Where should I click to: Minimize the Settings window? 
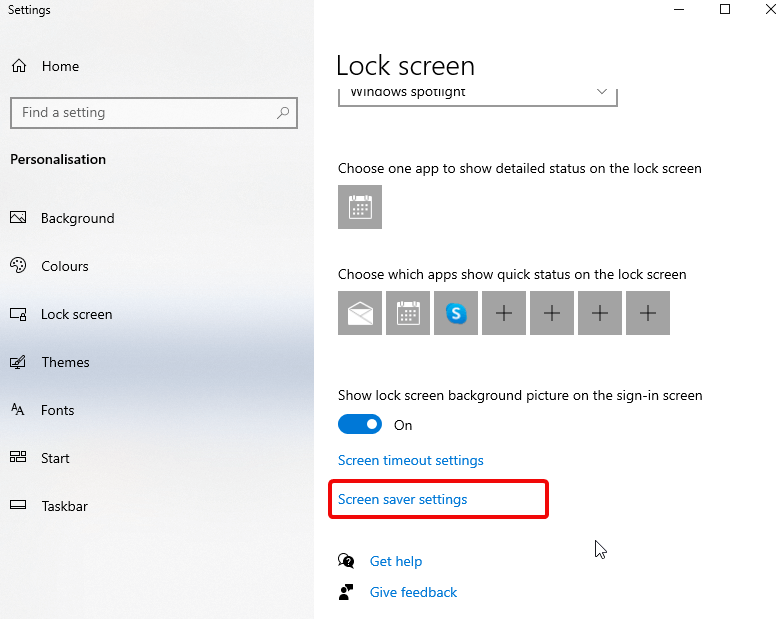679,9
